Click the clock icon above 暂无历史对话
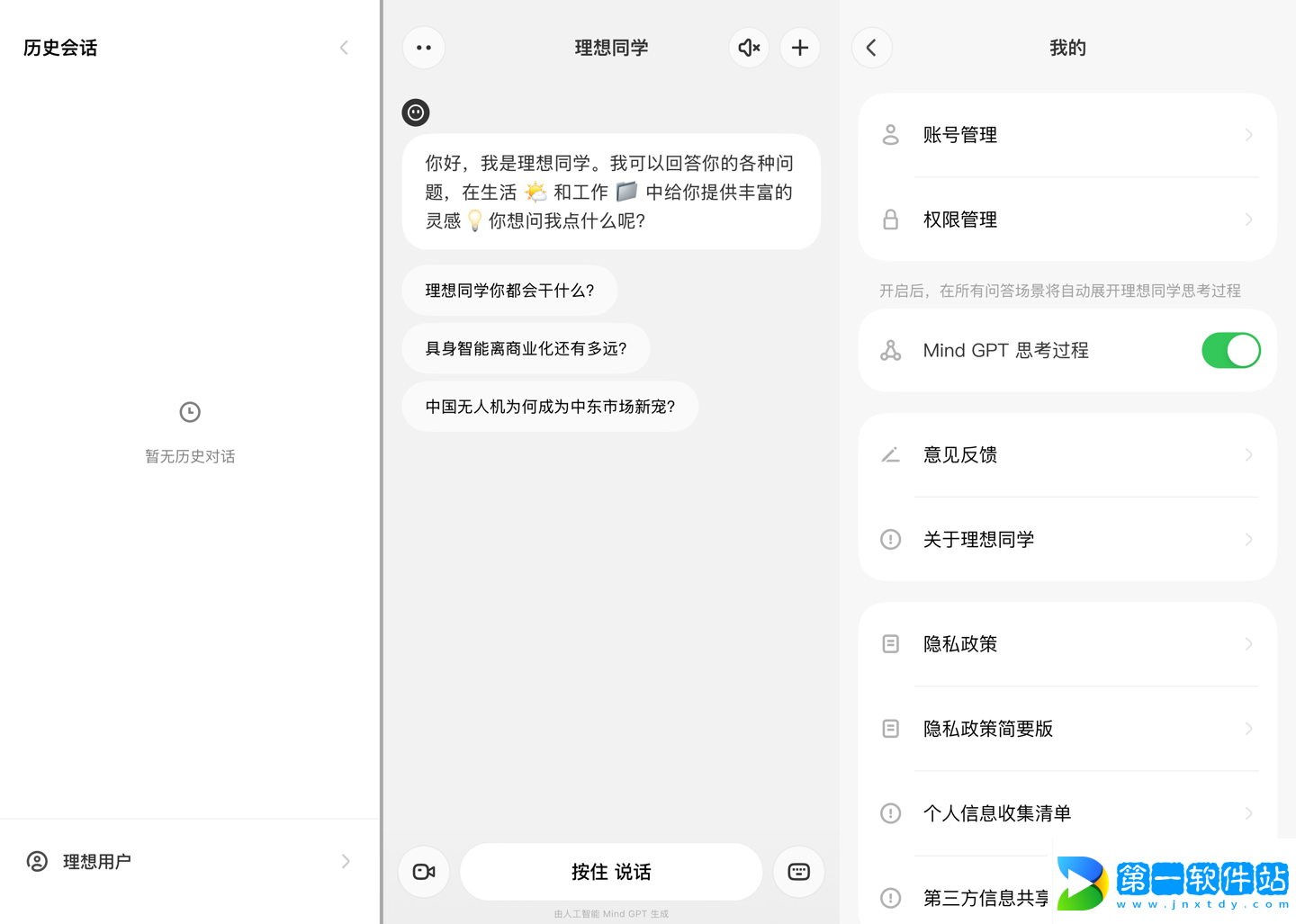1296x924 pixels. point(190,412)
